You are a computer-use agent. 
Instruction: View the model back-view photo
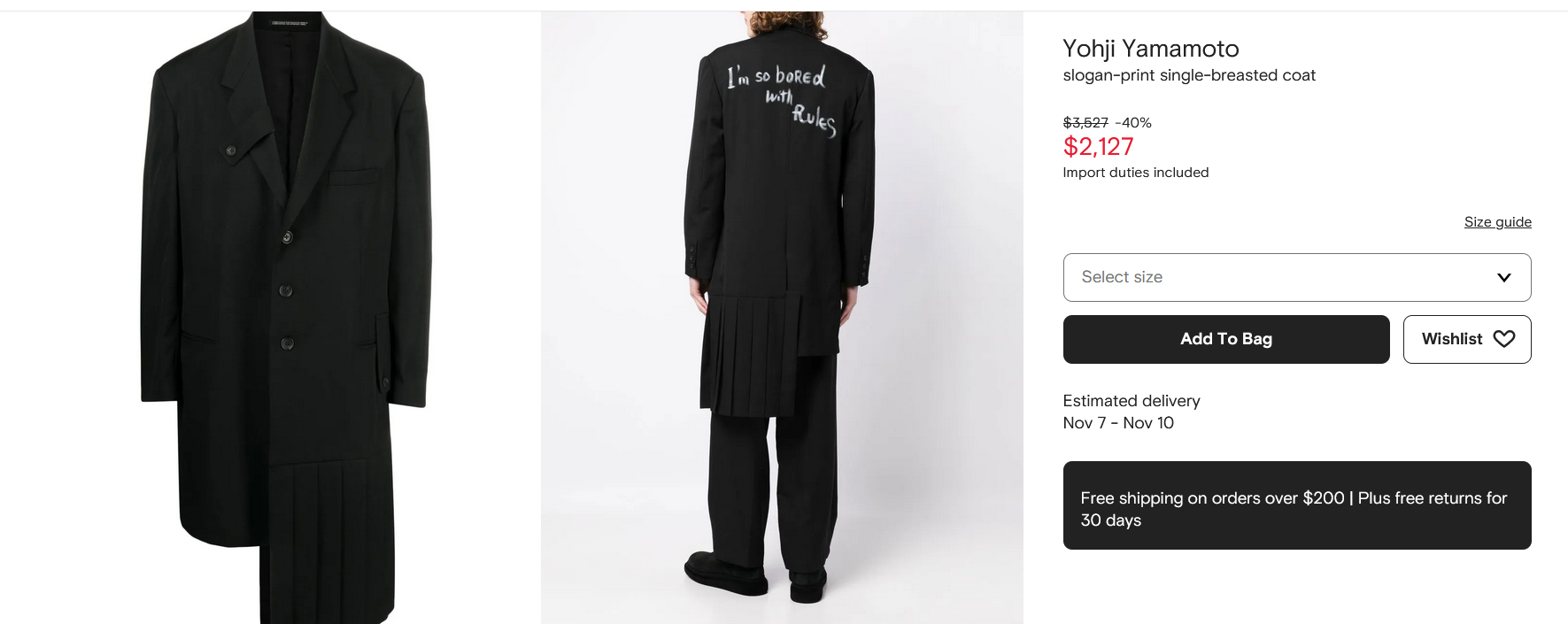click(782, 318)
